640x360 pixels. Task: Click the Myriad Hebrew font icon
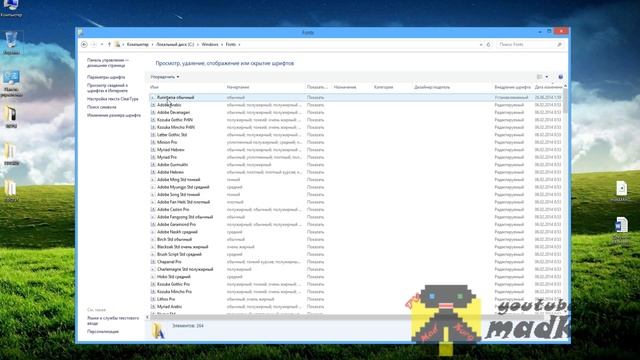click(153, 150)
